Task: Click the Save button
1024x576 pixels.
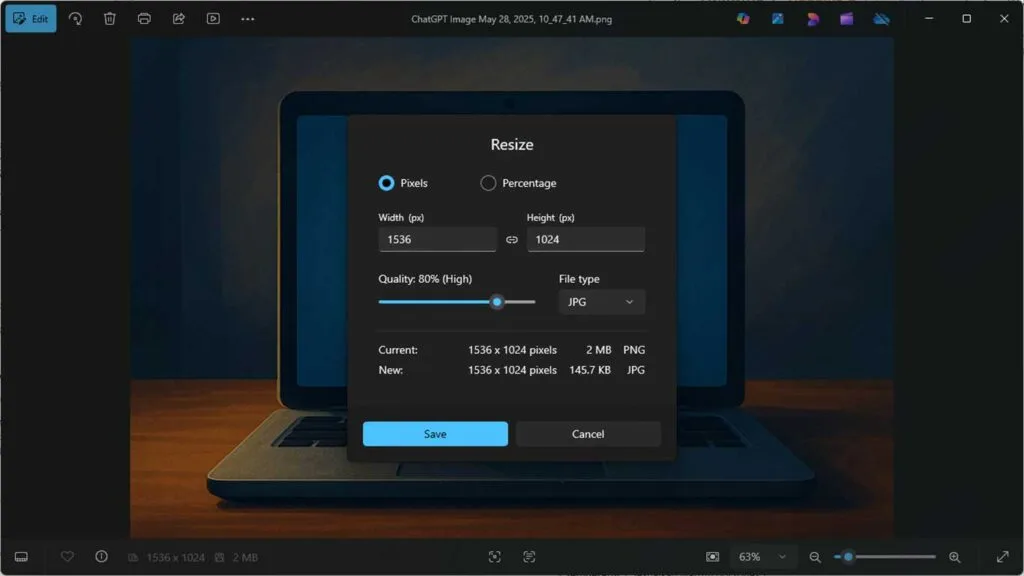Action: pos(435,434)
